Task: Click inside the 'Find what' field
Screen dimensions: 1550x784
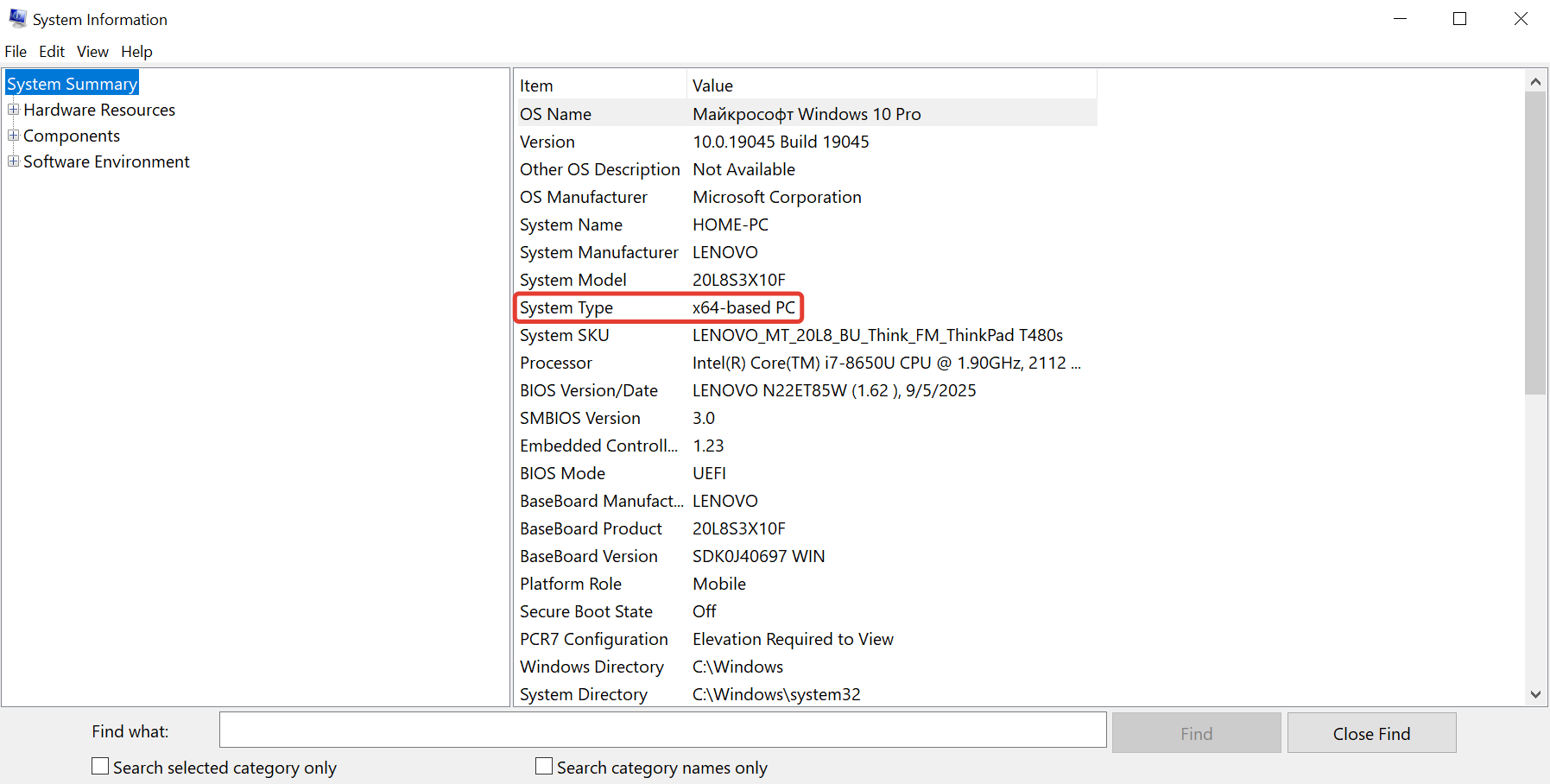Action: point(663,730)
